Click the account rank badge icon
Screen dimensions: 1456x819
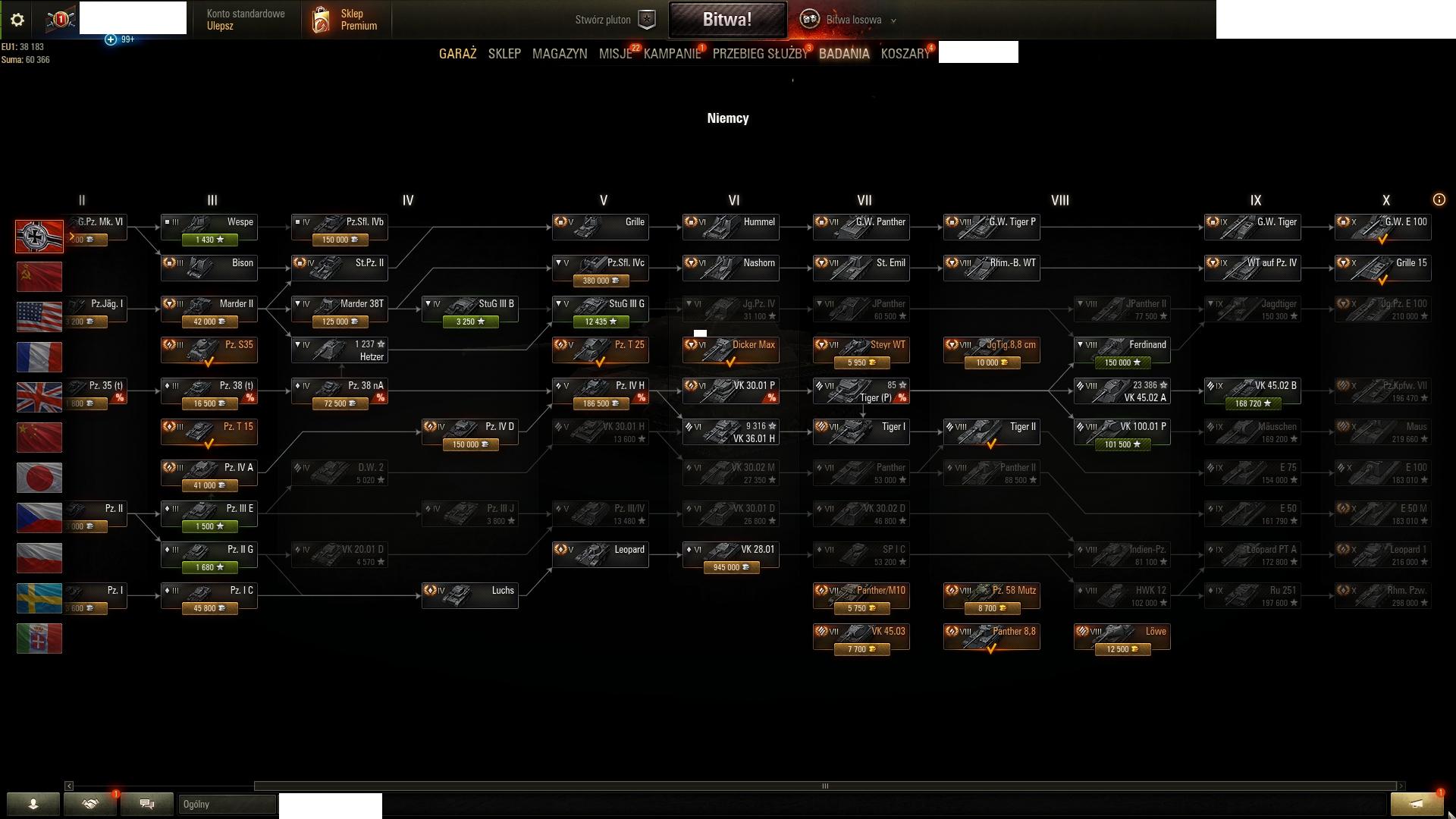tap(60, 20)
